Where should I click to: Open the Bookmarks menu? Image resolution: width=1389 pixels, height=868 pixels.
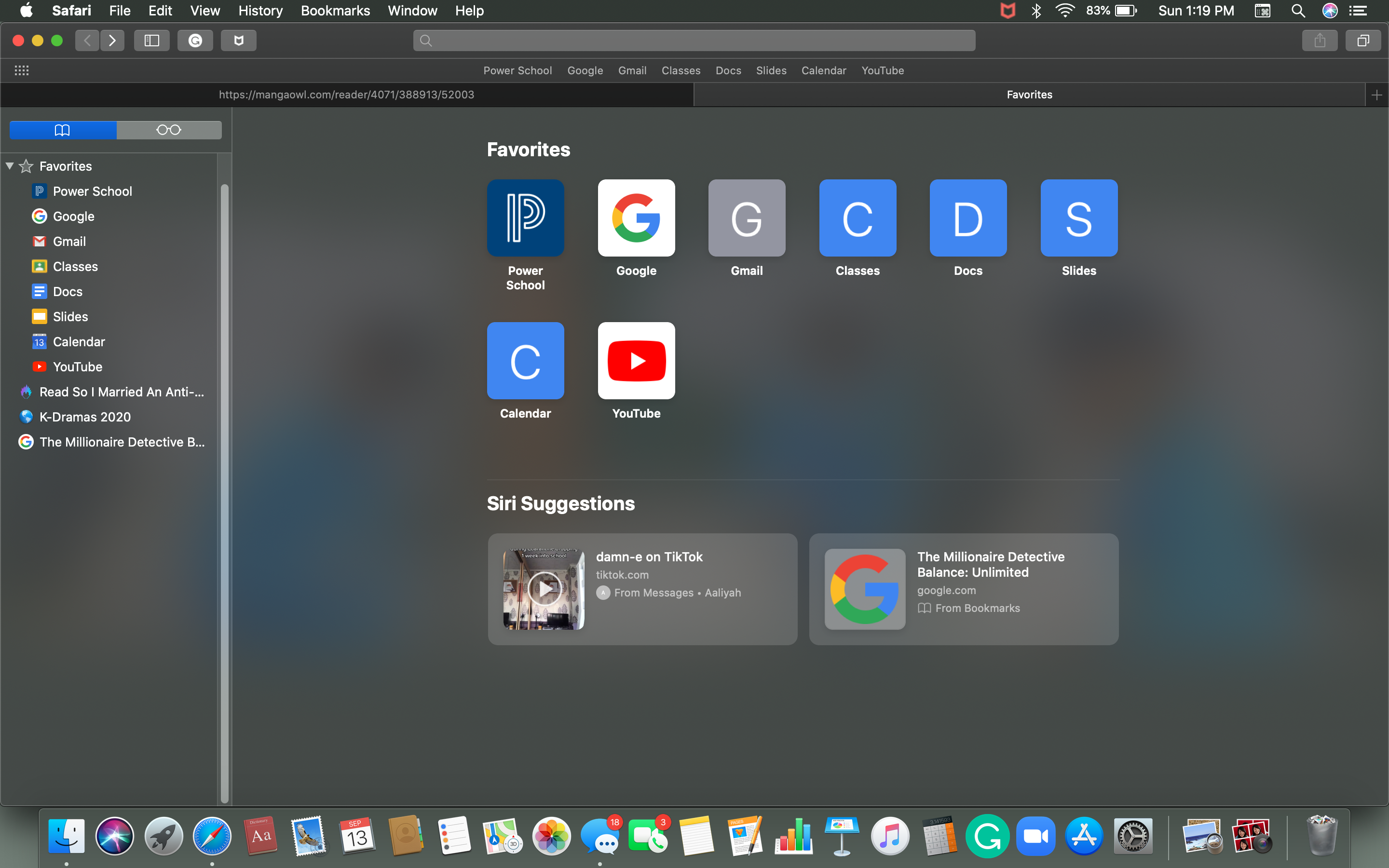click(x=335, y=10)
